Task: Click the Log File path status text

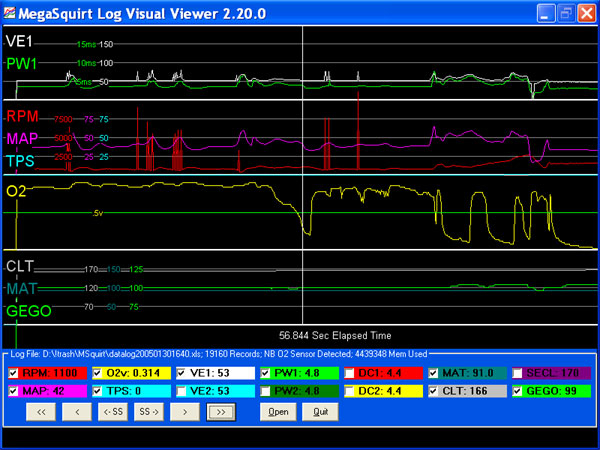Action: [x=218, y=354]
